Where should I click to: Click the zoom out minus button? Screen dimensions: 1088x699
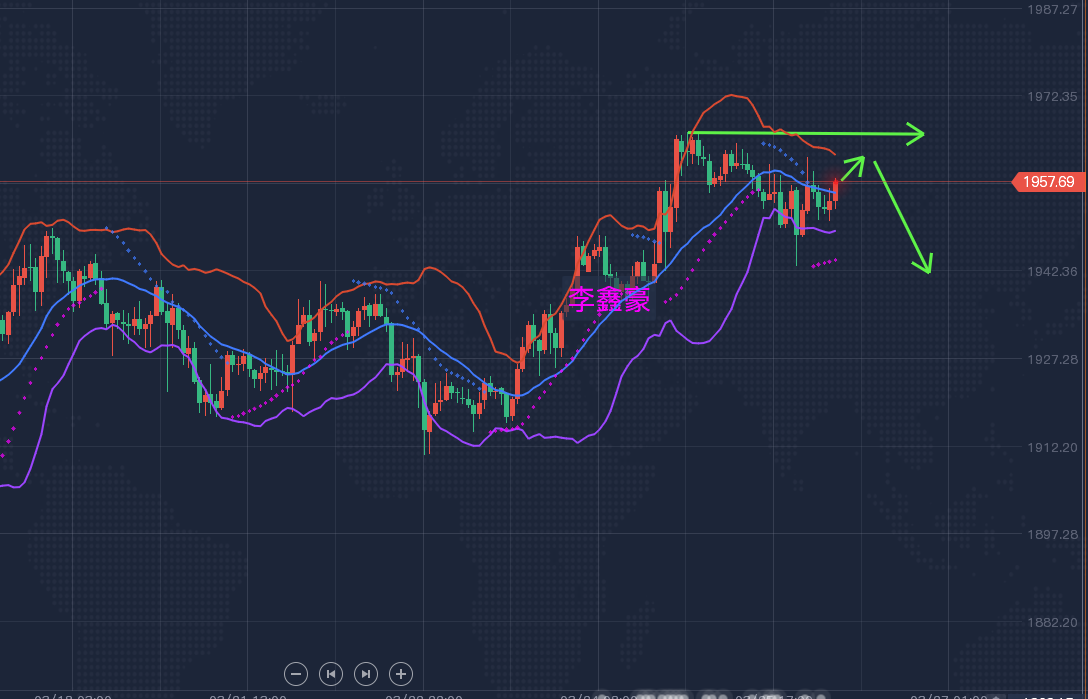[296, 674]
